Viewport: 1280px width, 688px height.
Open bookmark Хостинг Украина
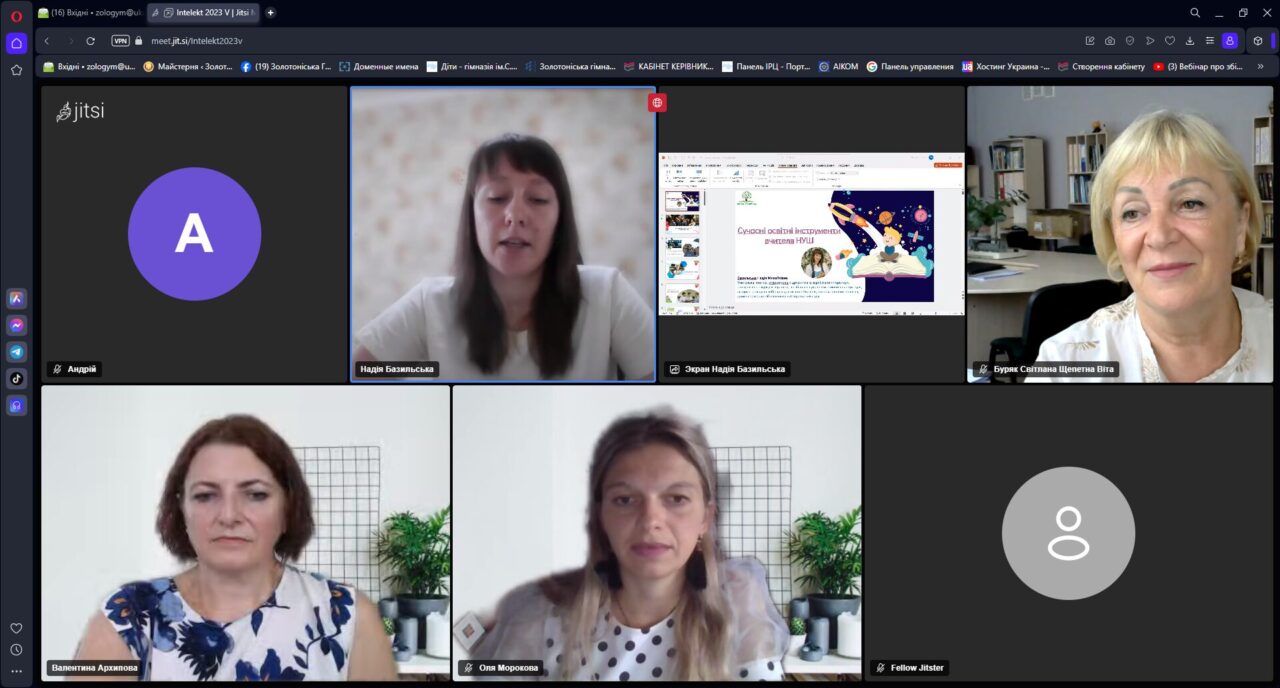(1006, 67)
